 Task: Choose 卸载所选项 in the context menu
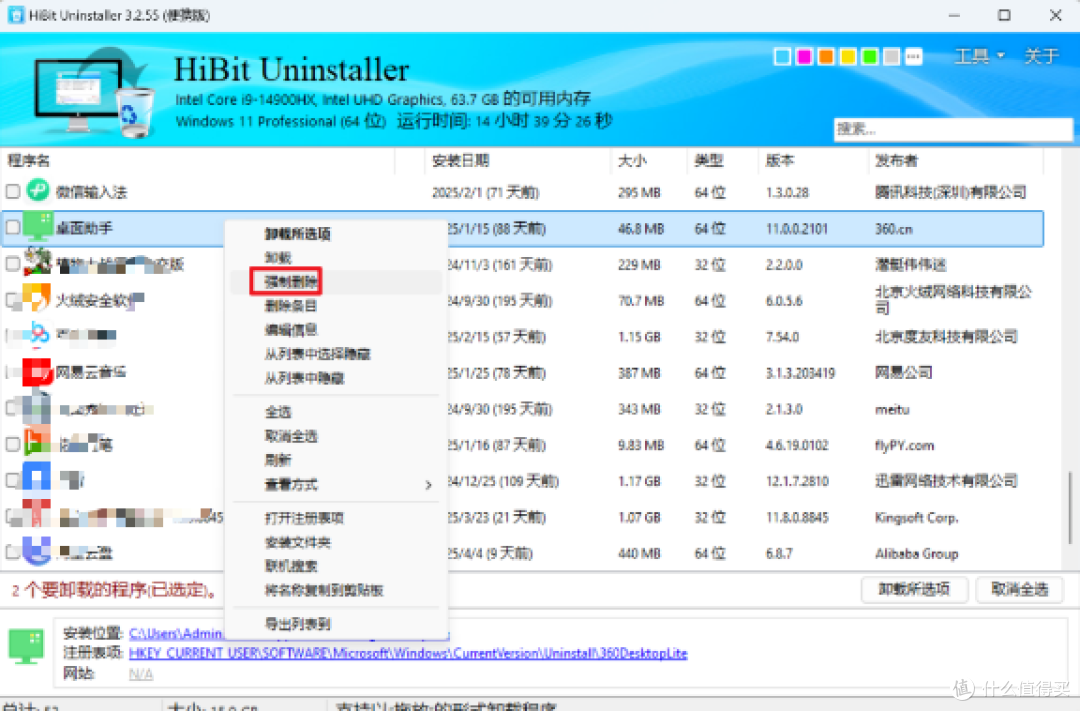click(x=336, y=234)
